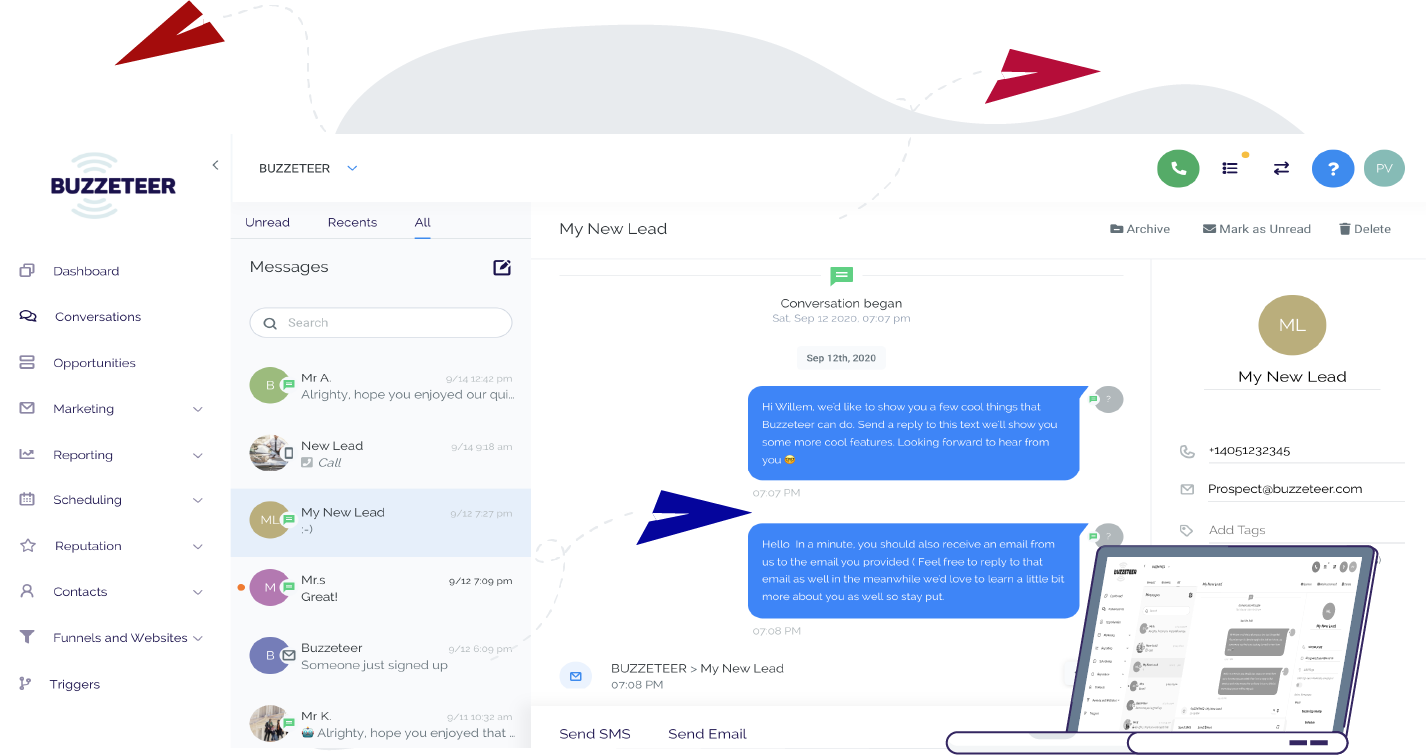Collapse sidebar with the left chevron

tap(215, 165)
